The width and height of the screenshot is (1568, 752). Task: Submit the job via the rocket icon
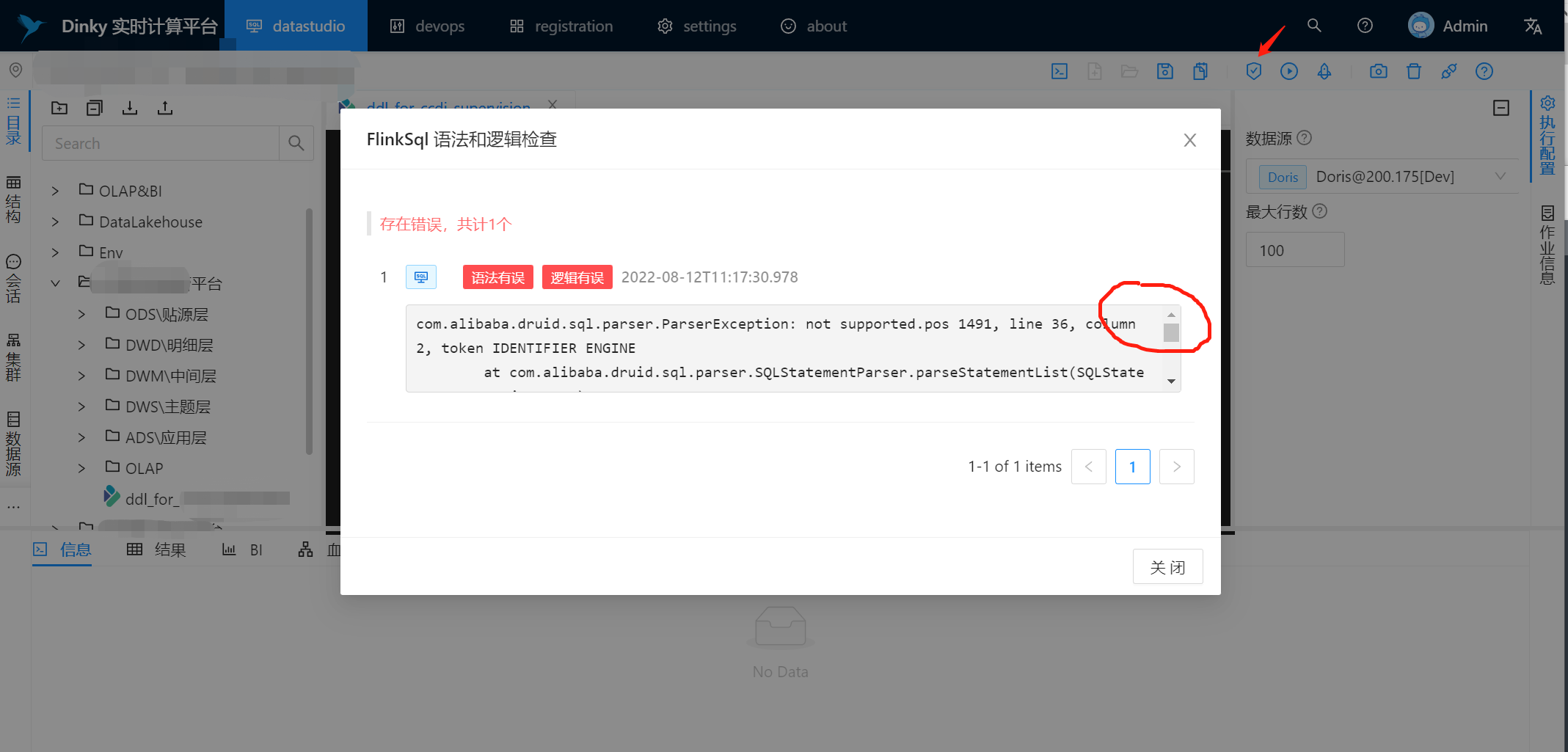(1324, 71)
